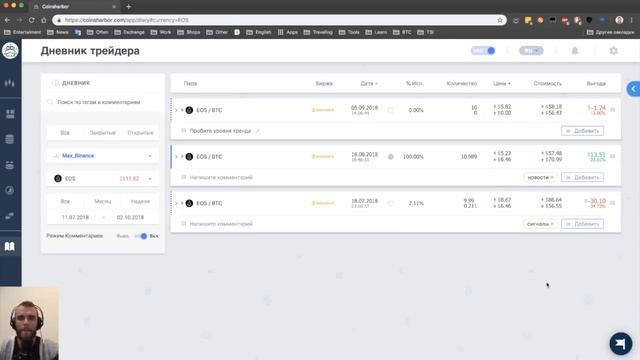The width and height of the screenshot is (640, 360).
Task: Open the 'новости' tag dropdown
Action: pos(540,178)
